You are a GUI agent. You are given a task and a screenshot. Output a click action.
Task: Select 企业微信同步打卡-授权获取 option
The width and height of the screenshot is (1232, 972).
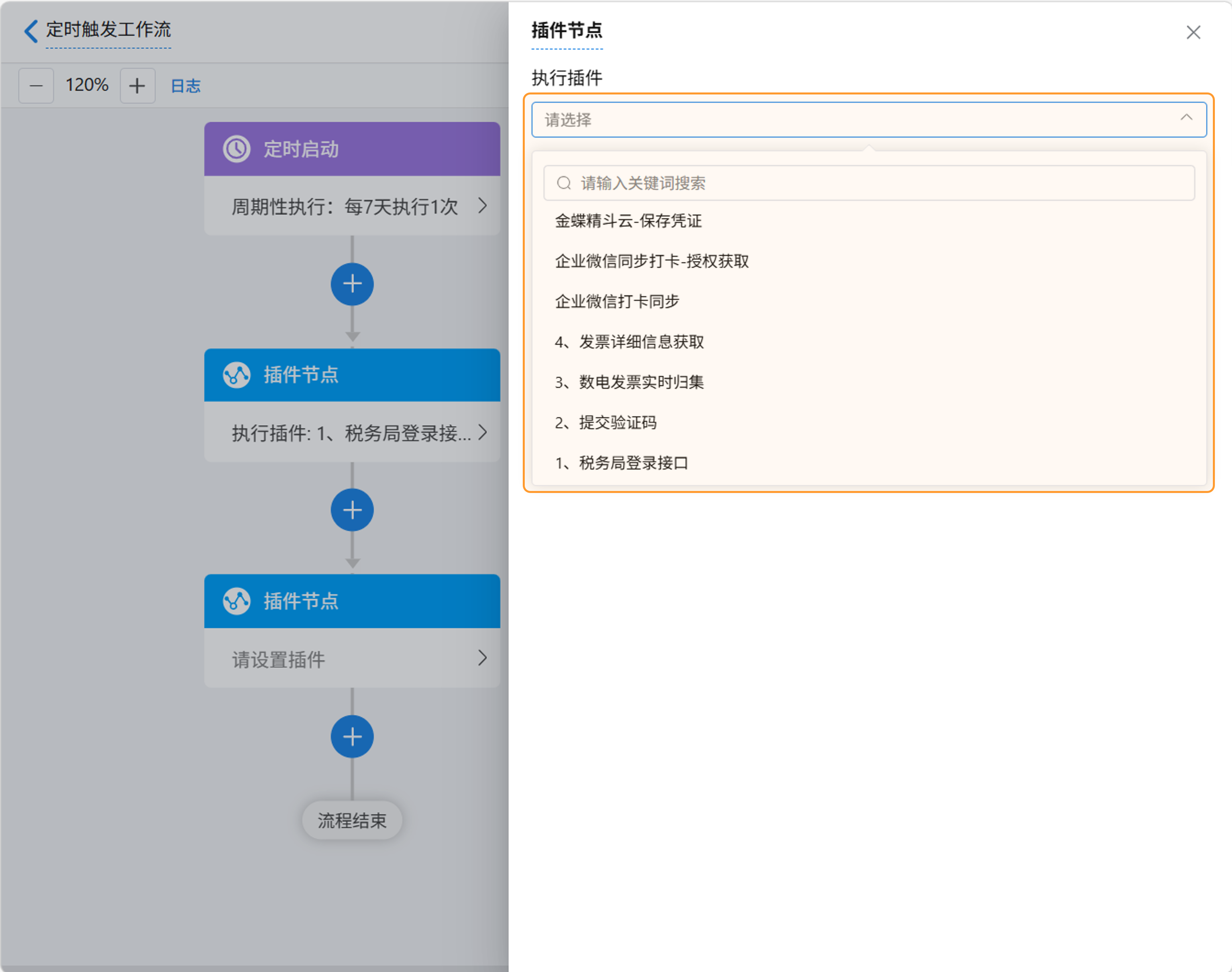point(651,261)
